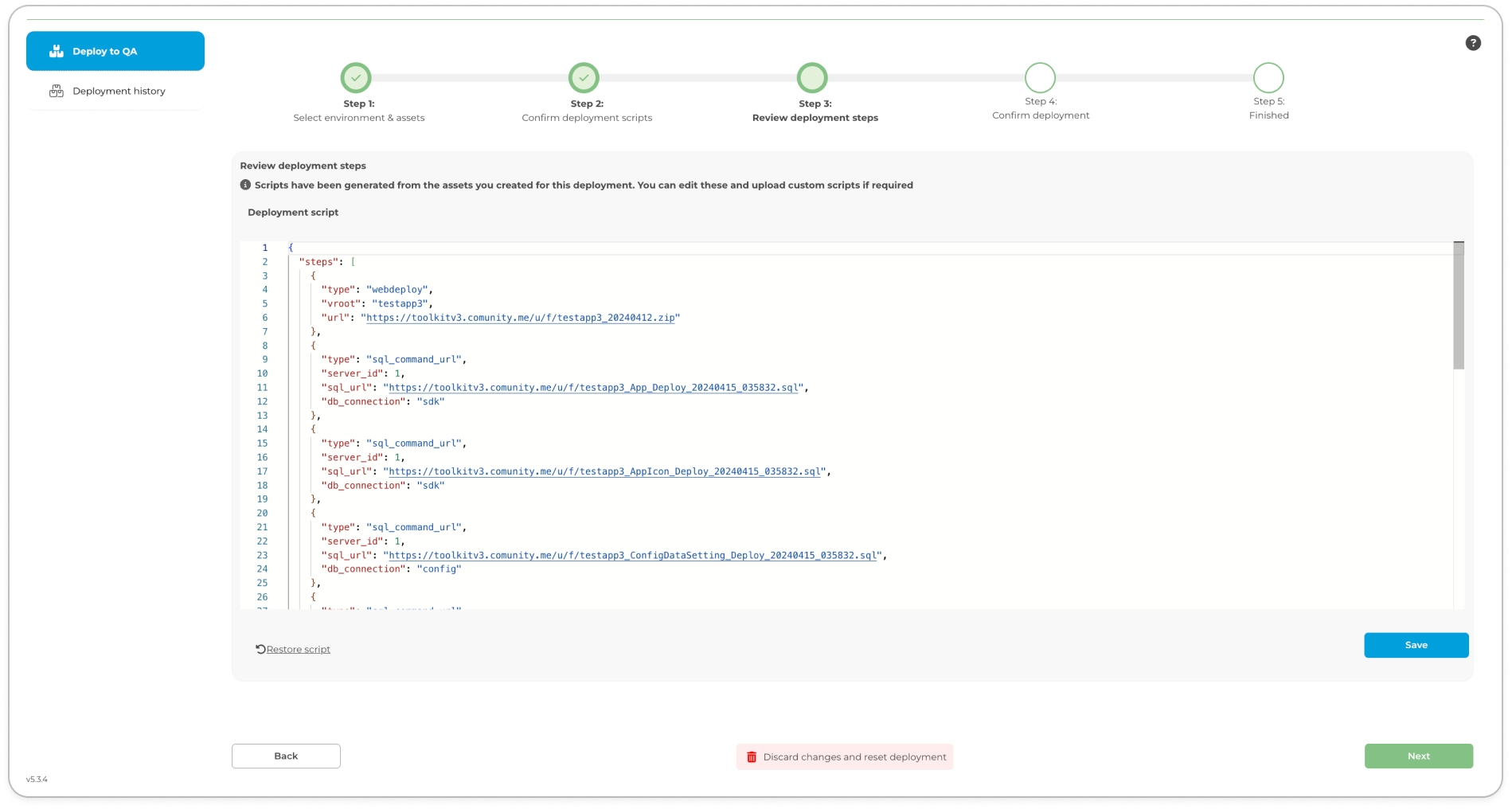Click the Deploy to QA icon
The height and width of the screenshot is (809, 1512).
[x=57, y=51]
